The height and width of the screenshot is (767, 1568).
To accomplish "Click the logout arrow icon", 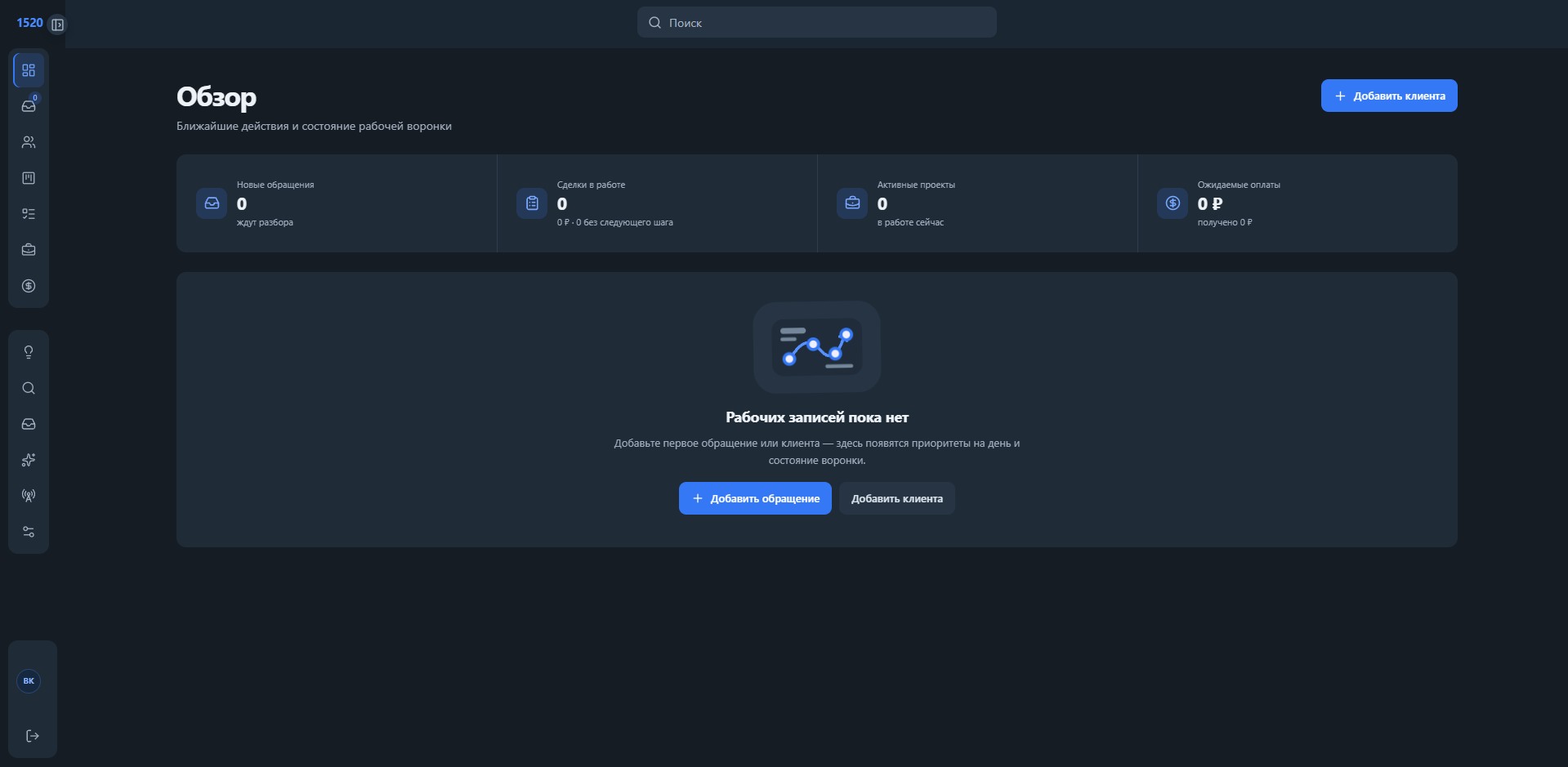I will point(33,736).
